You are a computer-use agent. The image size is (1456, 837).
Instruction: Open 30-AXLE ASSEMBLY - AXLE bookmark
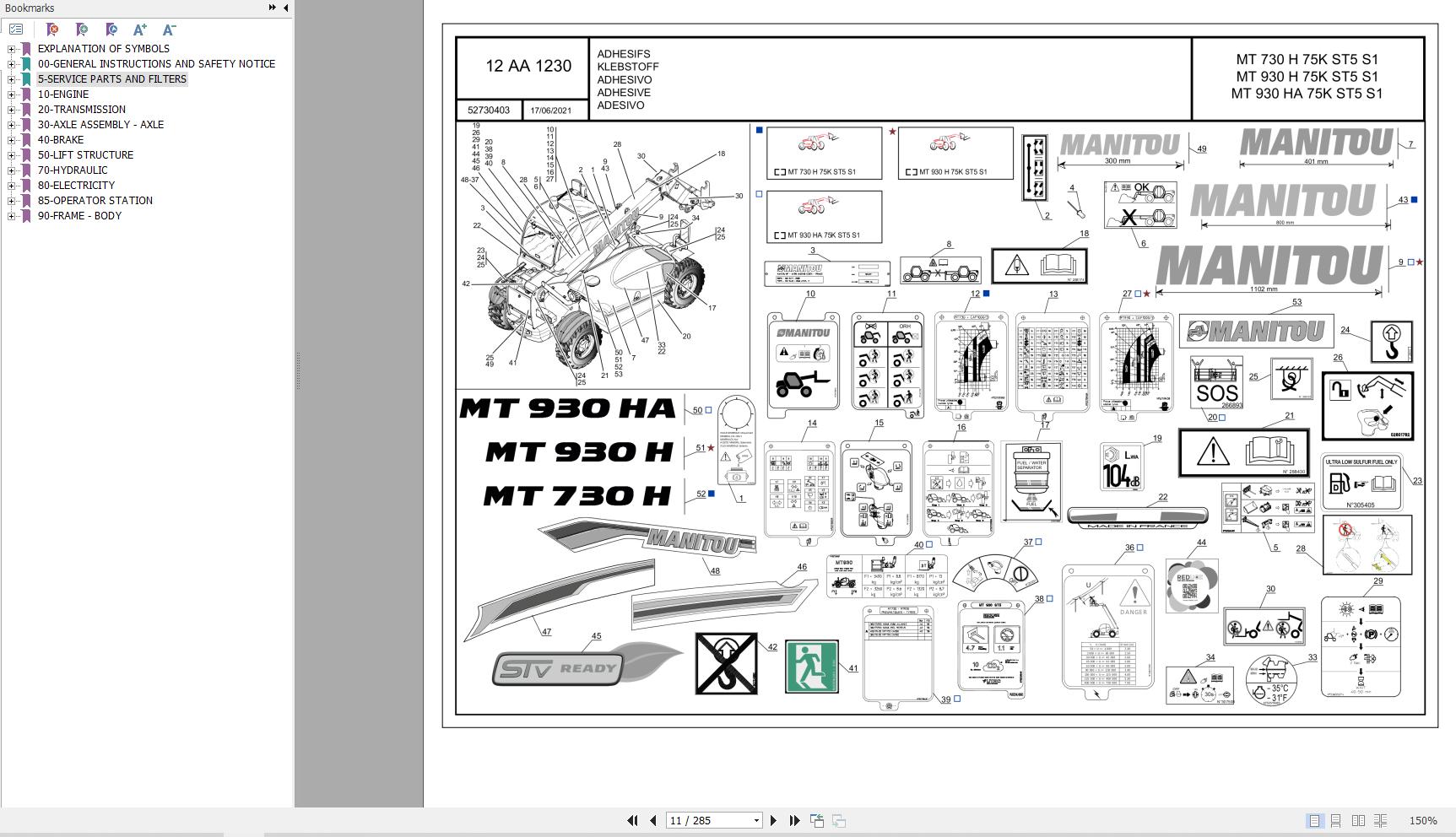[100, 125]
